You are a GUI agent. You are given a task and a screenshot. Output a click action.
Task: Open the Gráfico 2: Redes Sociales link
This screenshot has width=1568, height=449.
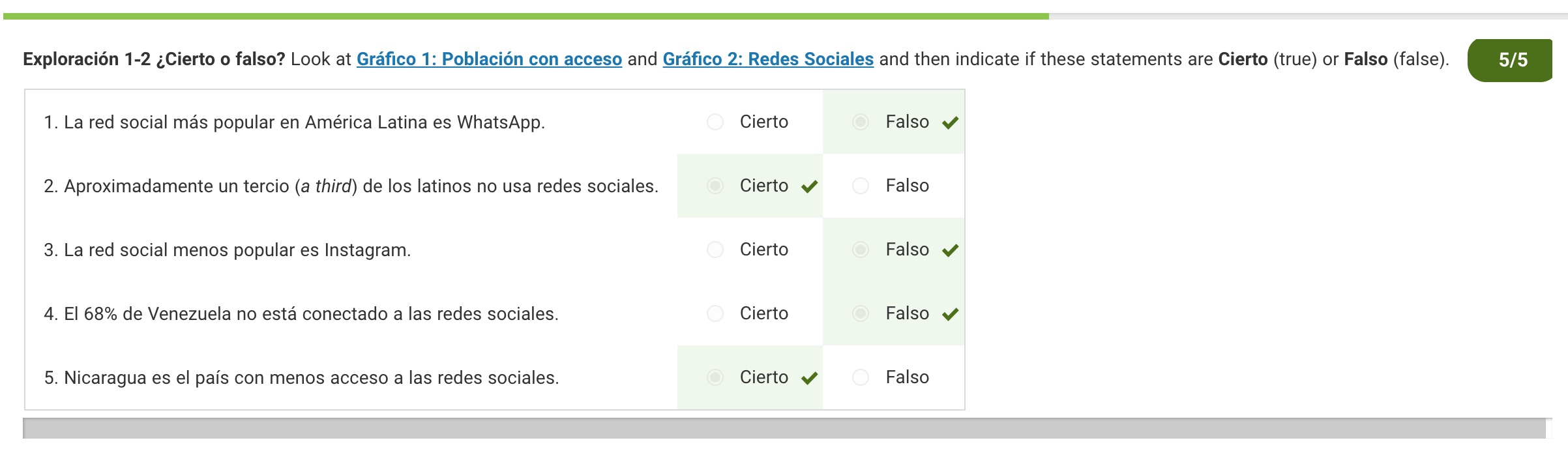[x=768, y=59]
